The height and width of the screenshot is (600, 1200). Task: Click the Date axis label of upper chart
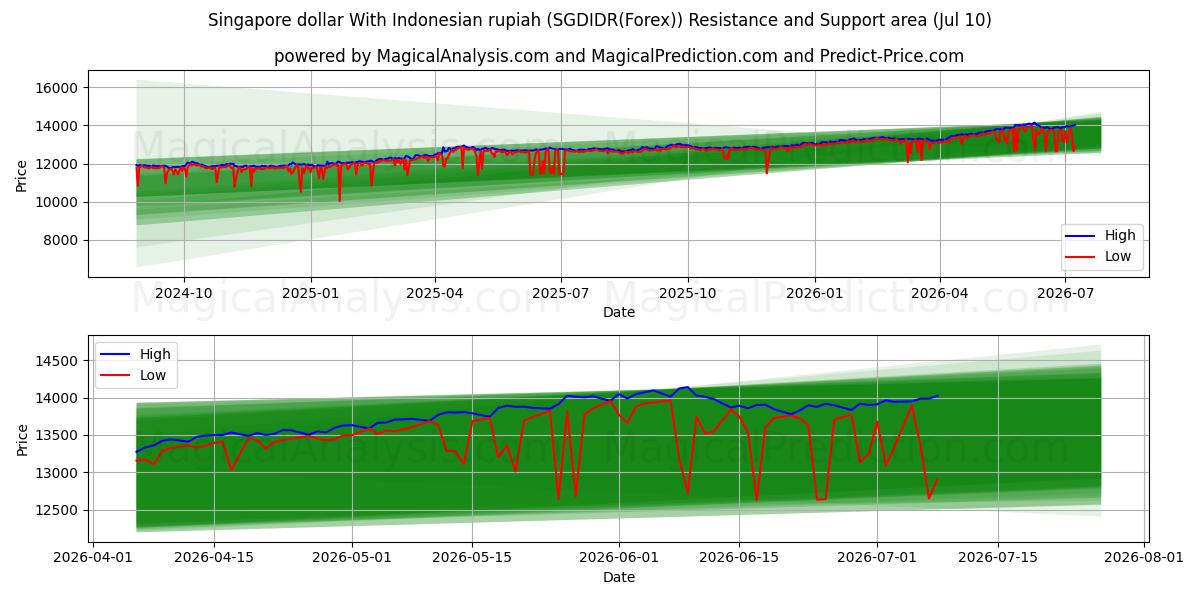tap(618, 313)
